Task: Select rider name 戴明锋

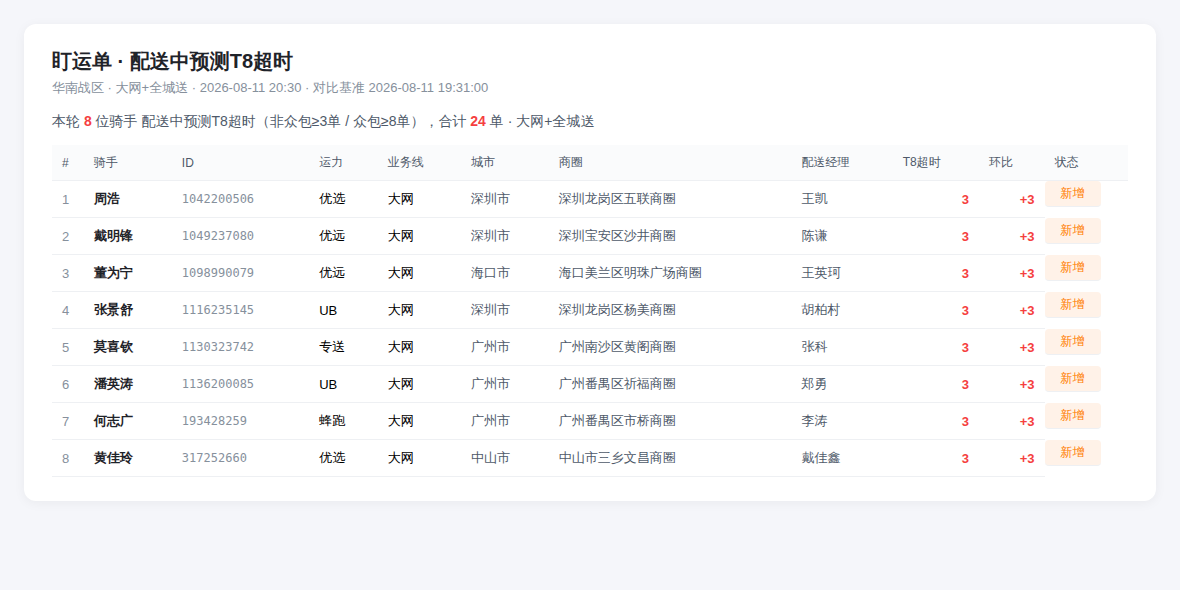Action: click(x=113, y=236)
